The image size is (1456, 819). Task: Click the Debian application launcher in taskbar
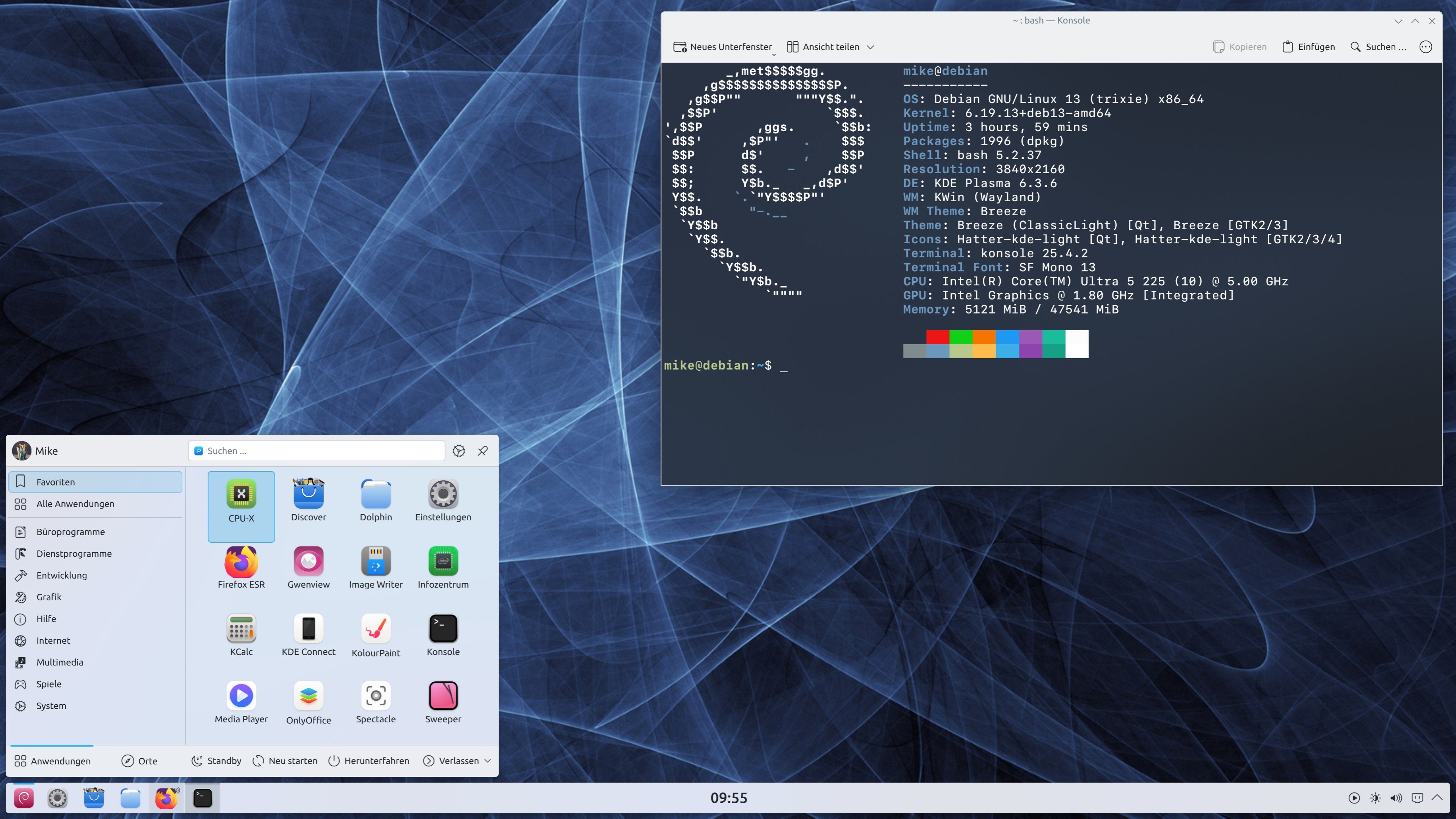pyautogui.click(x=24, y=798)
